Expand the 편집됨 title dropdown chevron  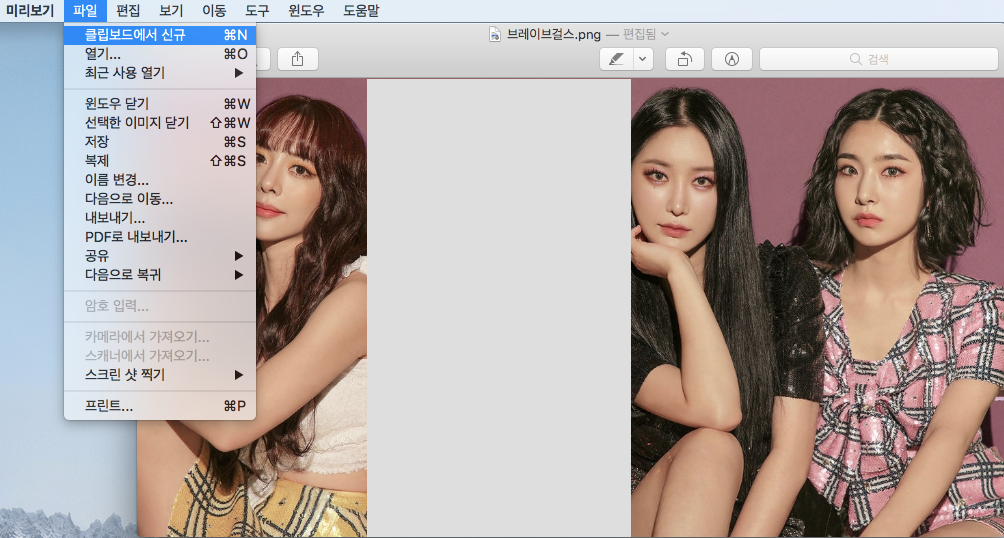(x=665, y=34)
